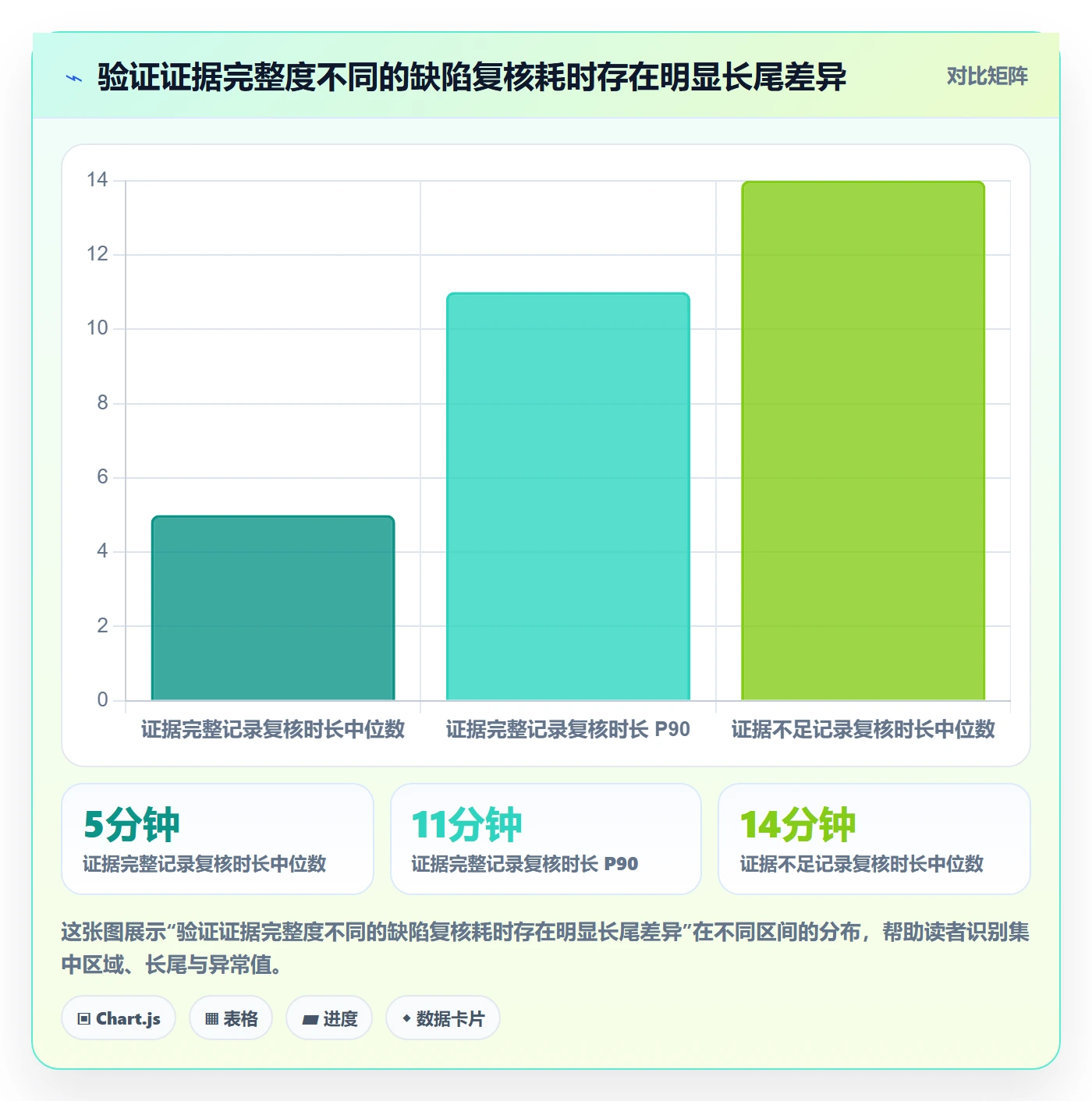Click the dark teal bar 证据完整记录复核时长中位数

pyautogui.click(x=273, y=608)
